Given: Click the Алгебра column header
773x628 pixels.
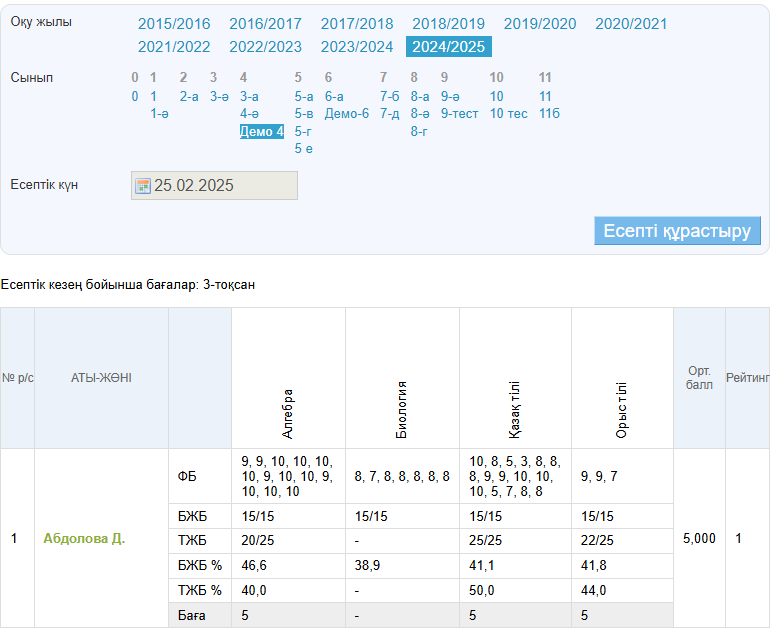Looking at the screenshot, I should [x=288, y=413].
